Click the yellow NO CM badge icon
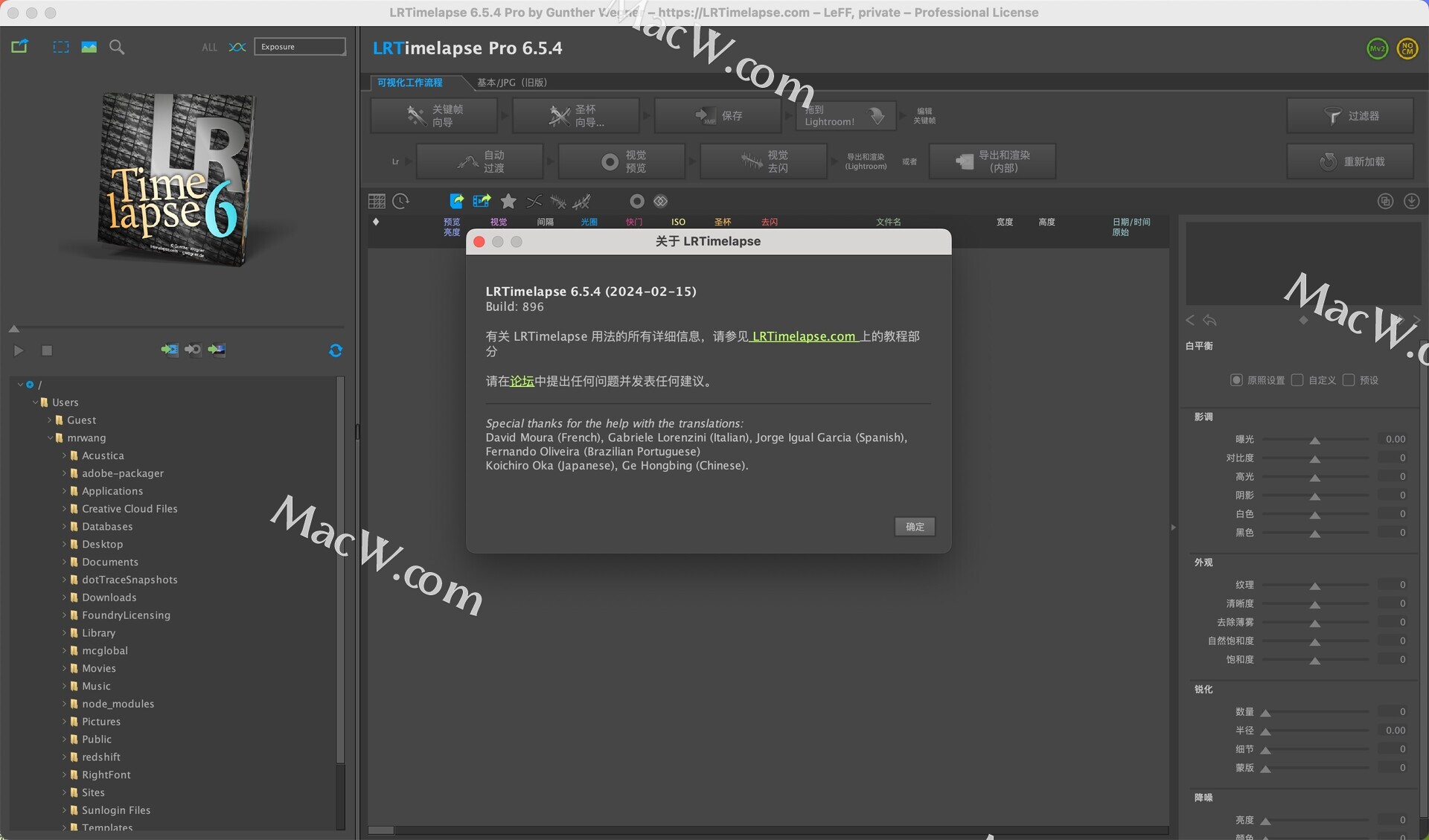Viewport: 1429px width, 840px height. pyautogui.click(x=1407, y=49)
